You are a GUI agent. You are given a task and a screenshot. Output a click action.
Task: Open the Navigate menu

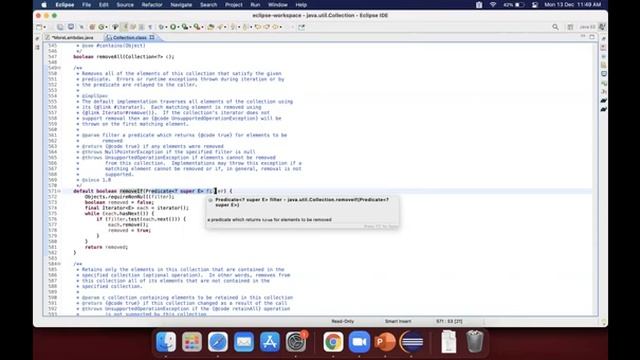click(x=181, y=5)
